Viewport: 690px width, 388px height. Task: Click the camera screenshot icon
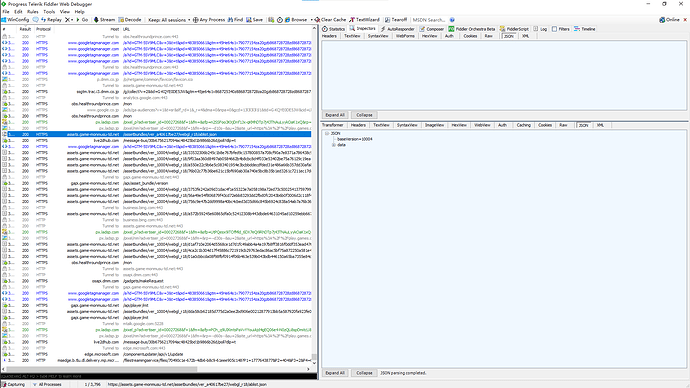[271, 20]
